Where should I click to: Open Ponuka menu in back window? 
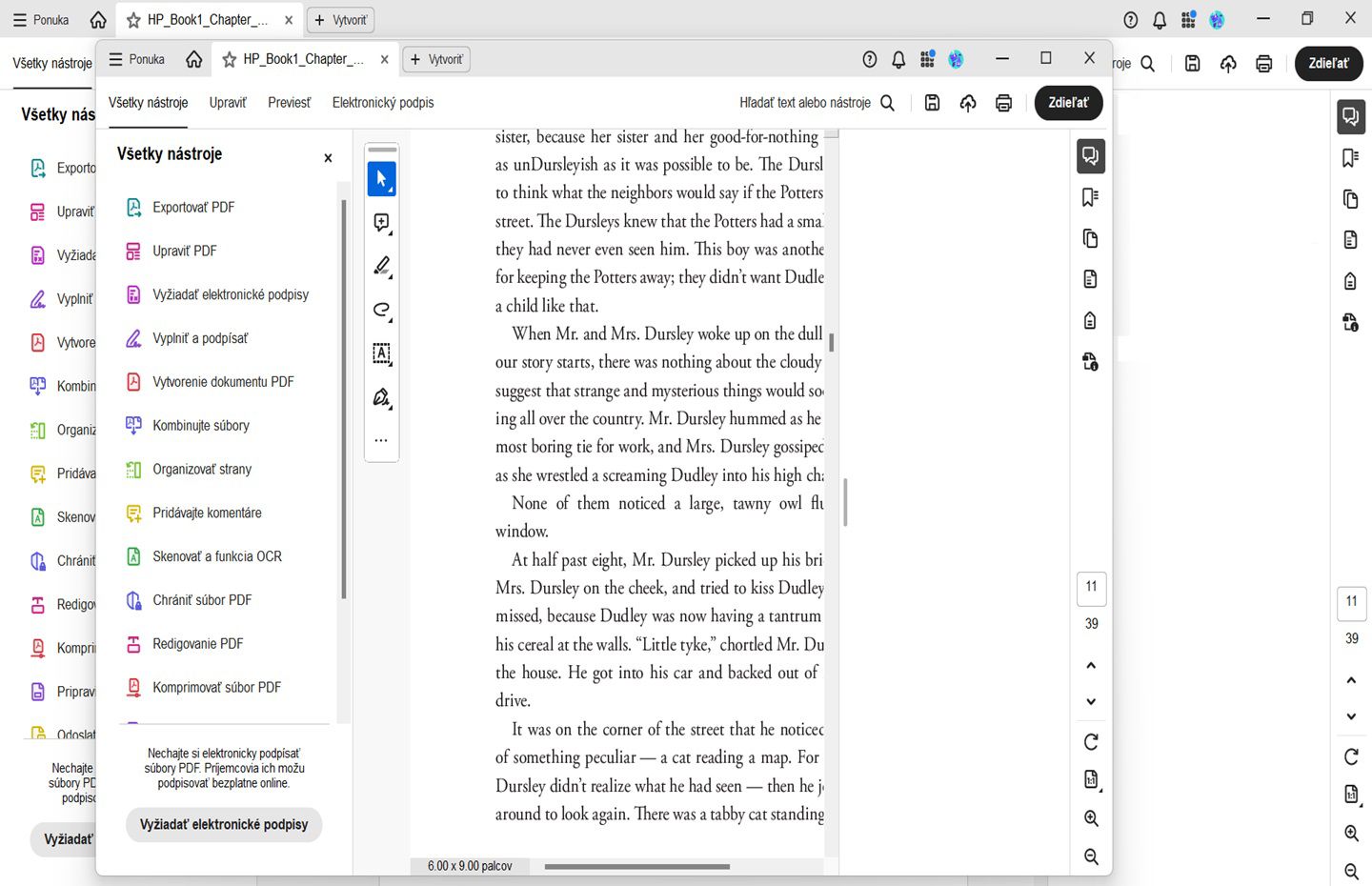[40, 20]
